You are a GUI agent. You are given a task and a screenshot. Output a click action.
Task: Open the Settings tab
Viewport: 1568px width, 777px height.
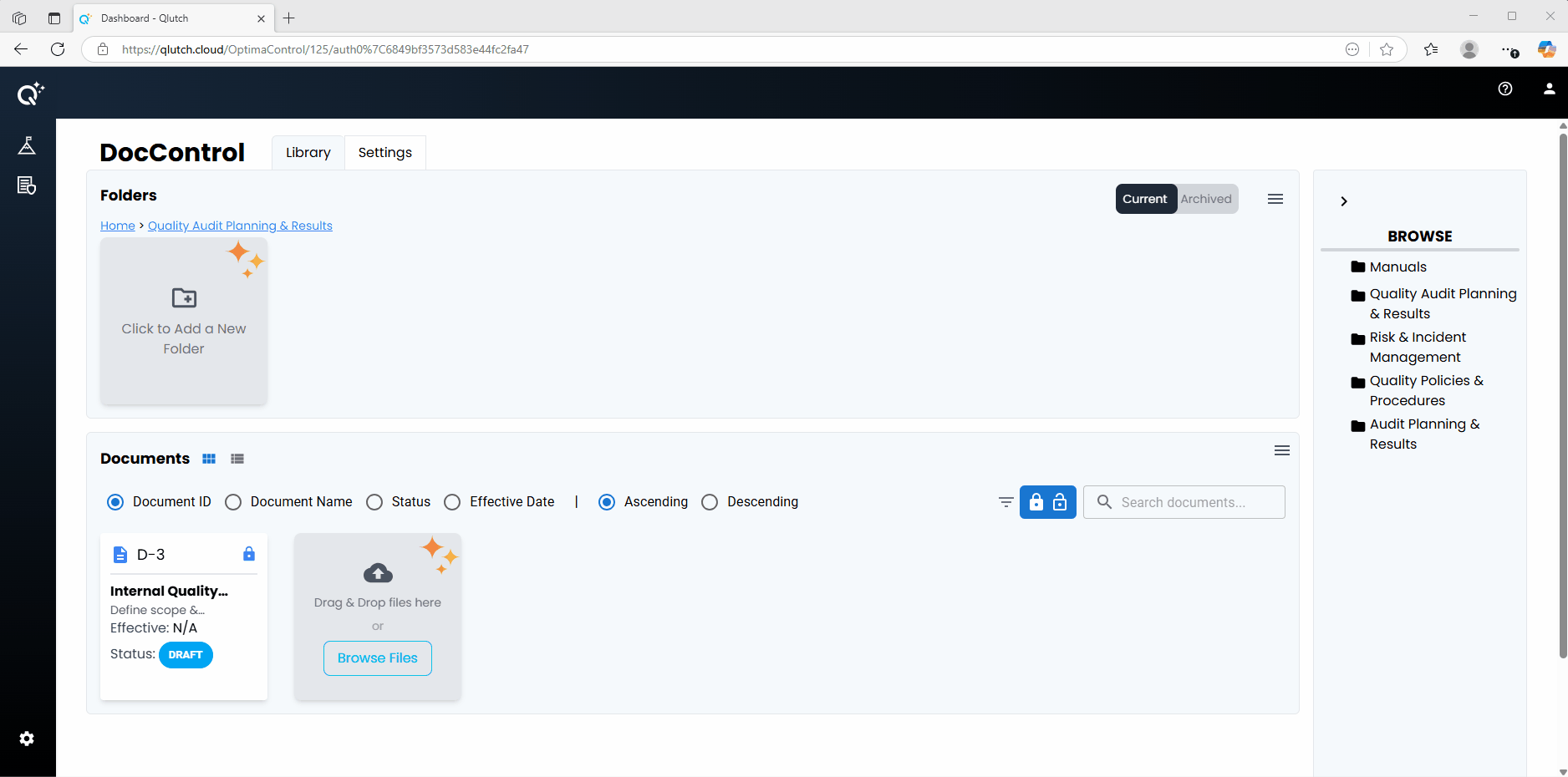tap(385, 152)
